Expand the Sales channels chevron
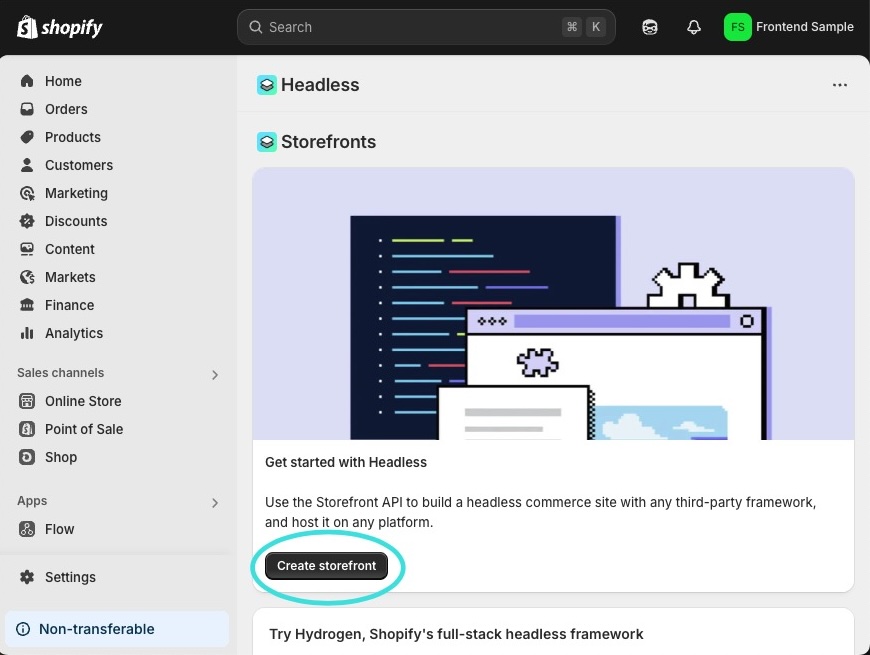 (215, 375)
